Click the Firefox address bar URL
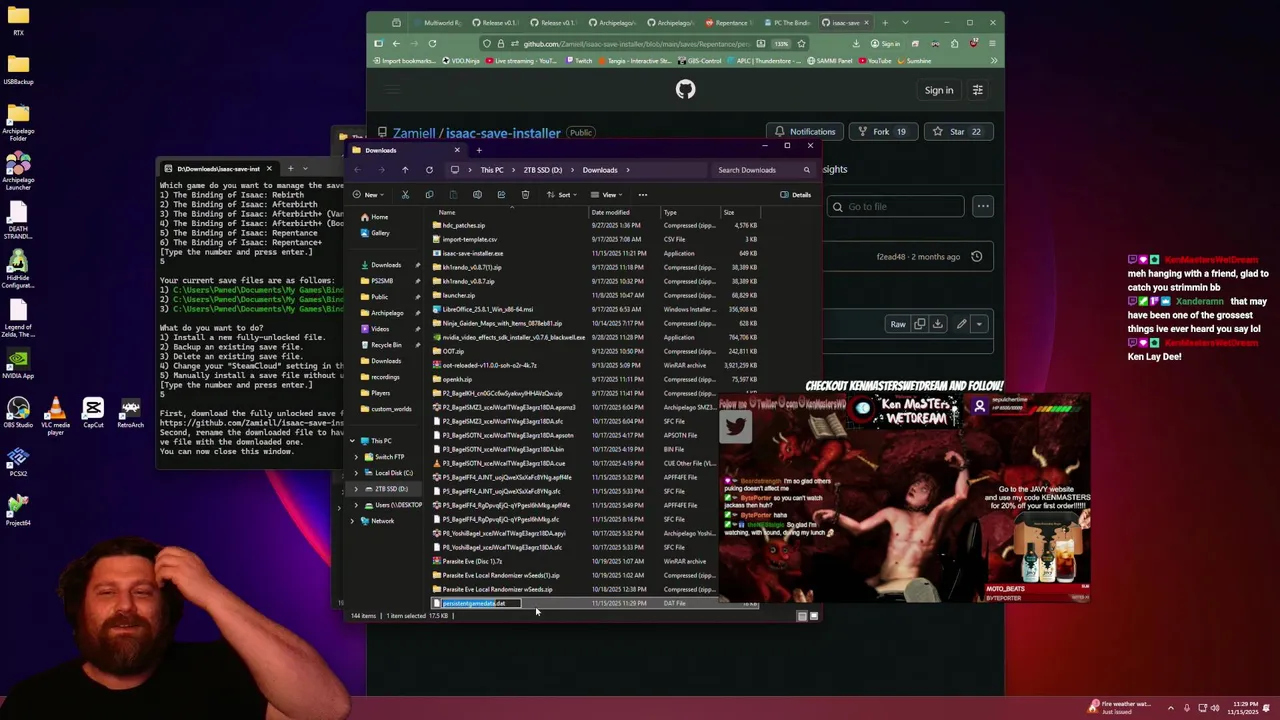This screenshot has height=720, width=1280. pos(635,43)
